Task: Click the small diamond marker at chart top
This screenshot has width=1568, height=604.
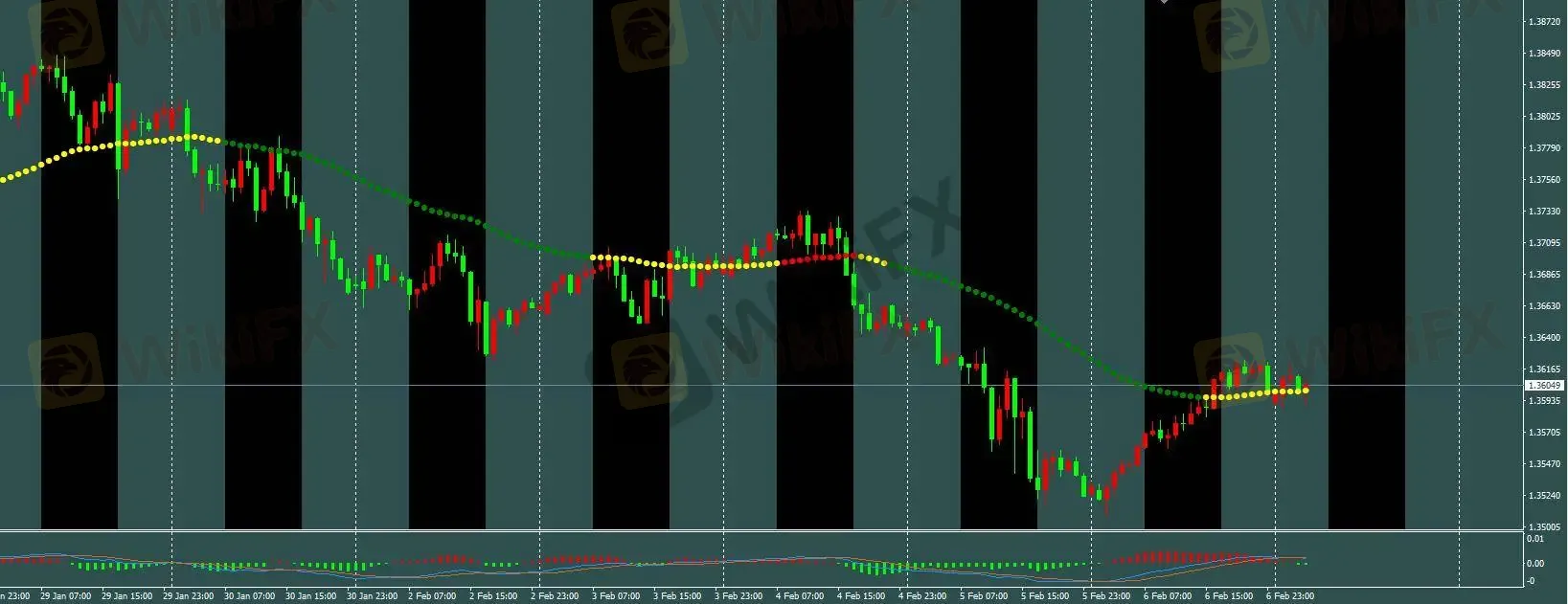Action: click(x=1164, y=2)
